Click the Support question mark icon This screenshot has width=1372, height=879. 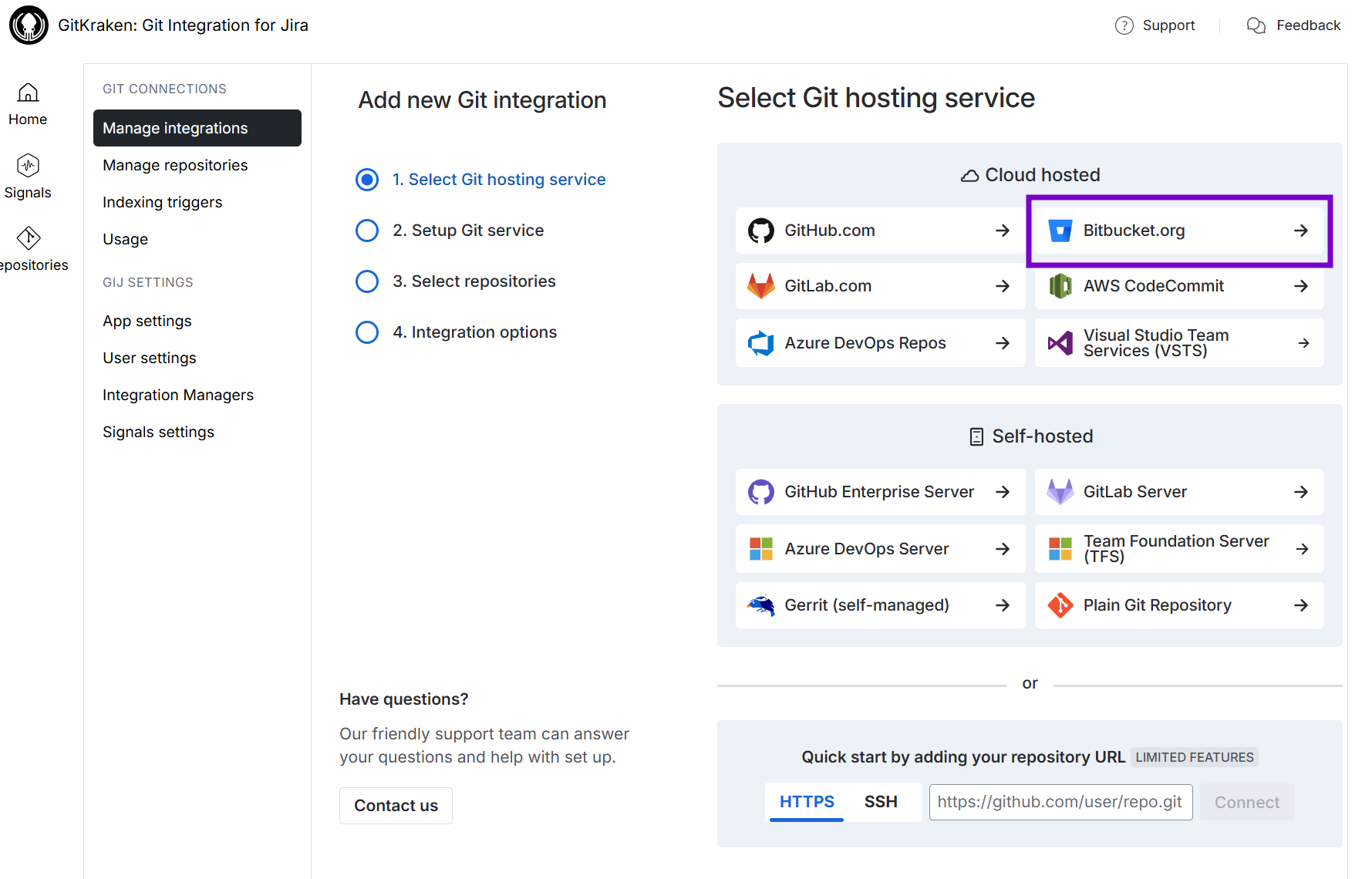pyautogui.click(x=1124, y=25)
